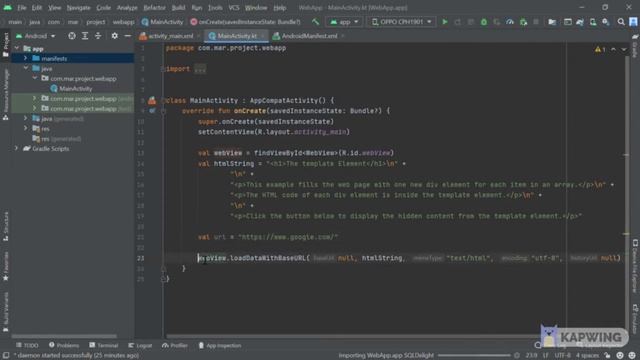Viewport: 640px width, 360px height.
Task: Toggle the Resource Manager side tab
Action: (6, 95)
